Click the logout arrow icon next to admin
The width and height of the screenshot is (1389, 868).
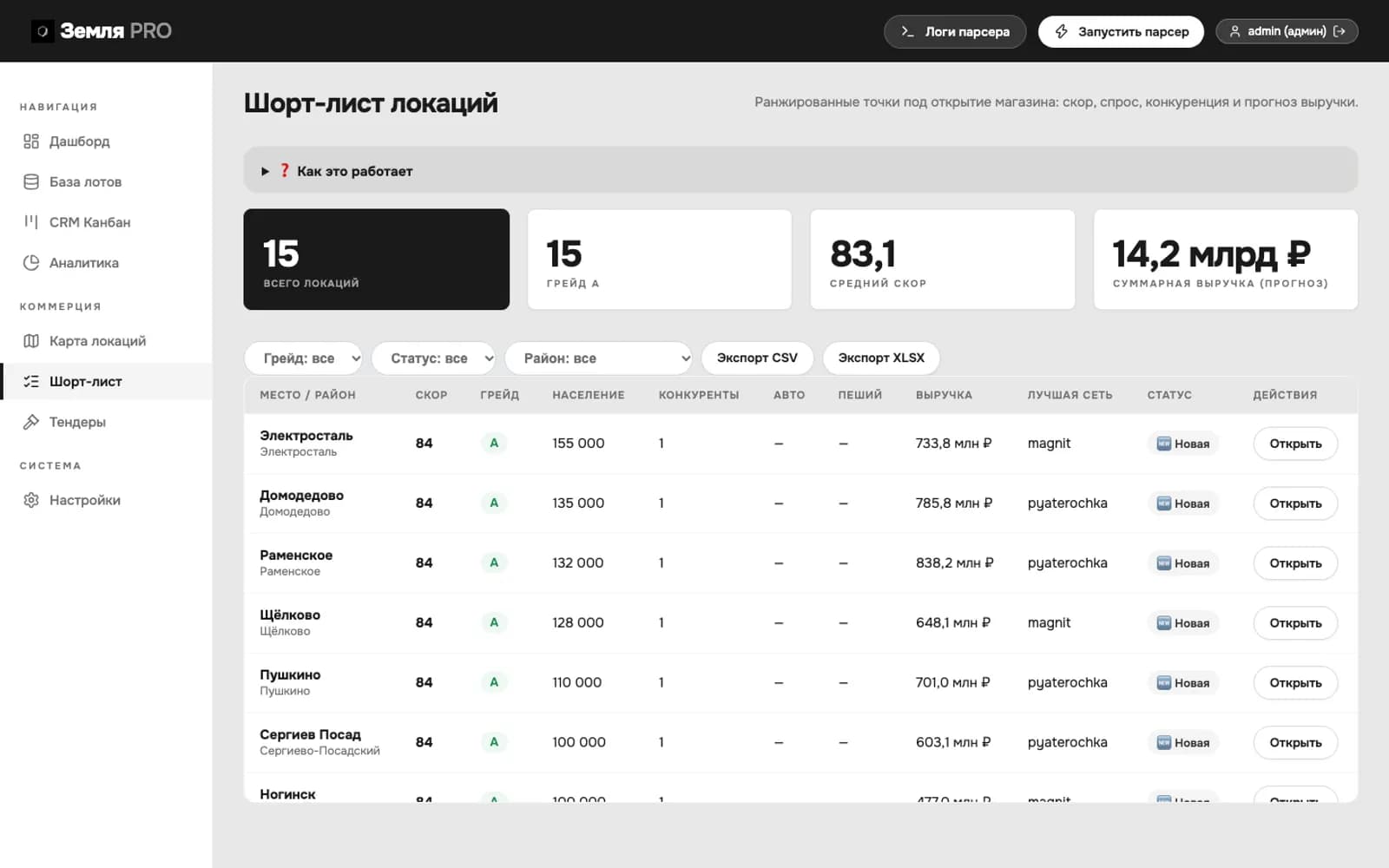click(1340, 31)
